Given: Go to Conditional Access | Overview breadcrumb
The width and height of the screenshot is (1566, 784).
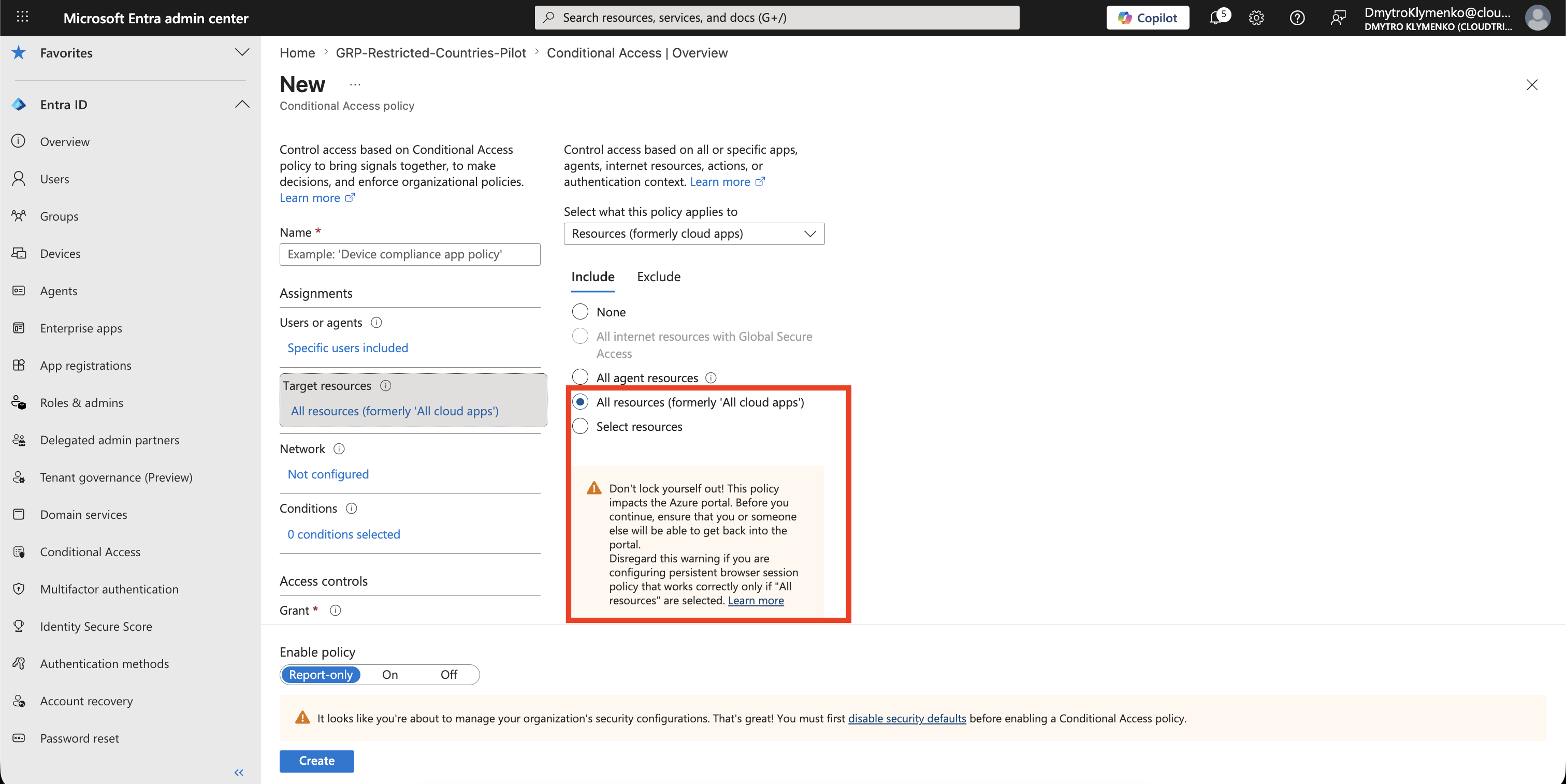Looking at the screenshot, I should coord(636,53).
